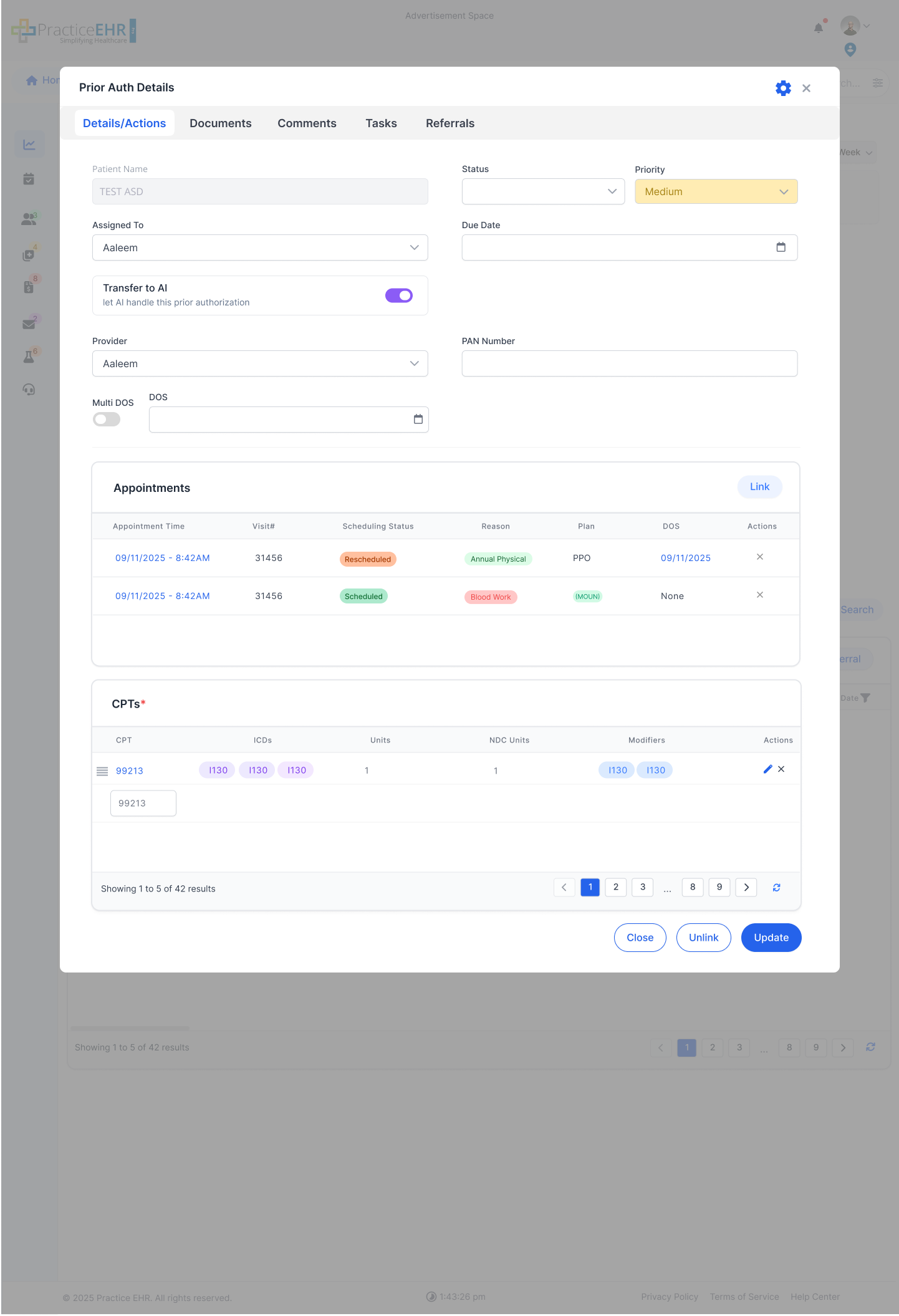Click the Due Date calendar icon
Screen dimensions: 899x1316
coord(781,247)
